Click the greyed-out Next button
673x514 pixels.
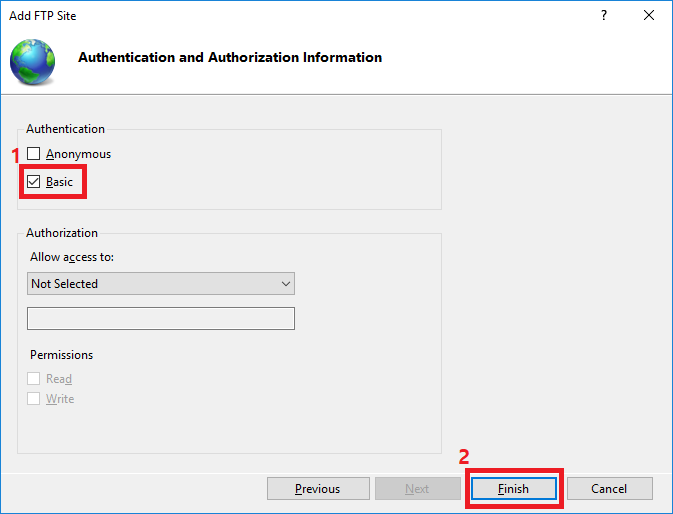pyautogui.click(x=418, y=488)
